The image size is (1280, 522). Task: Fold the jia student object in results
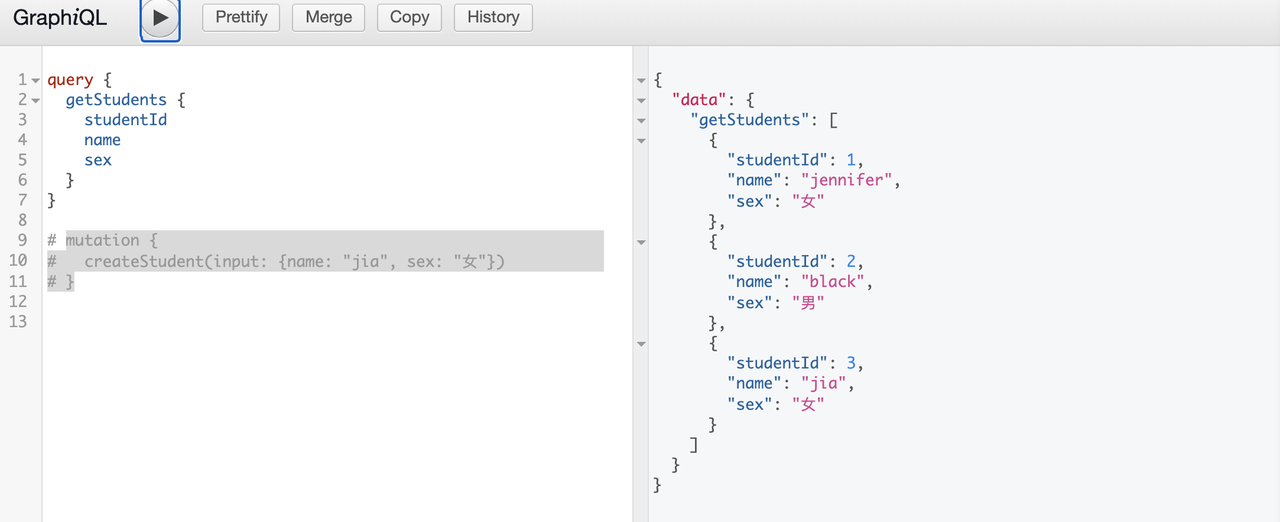(641, 343)
